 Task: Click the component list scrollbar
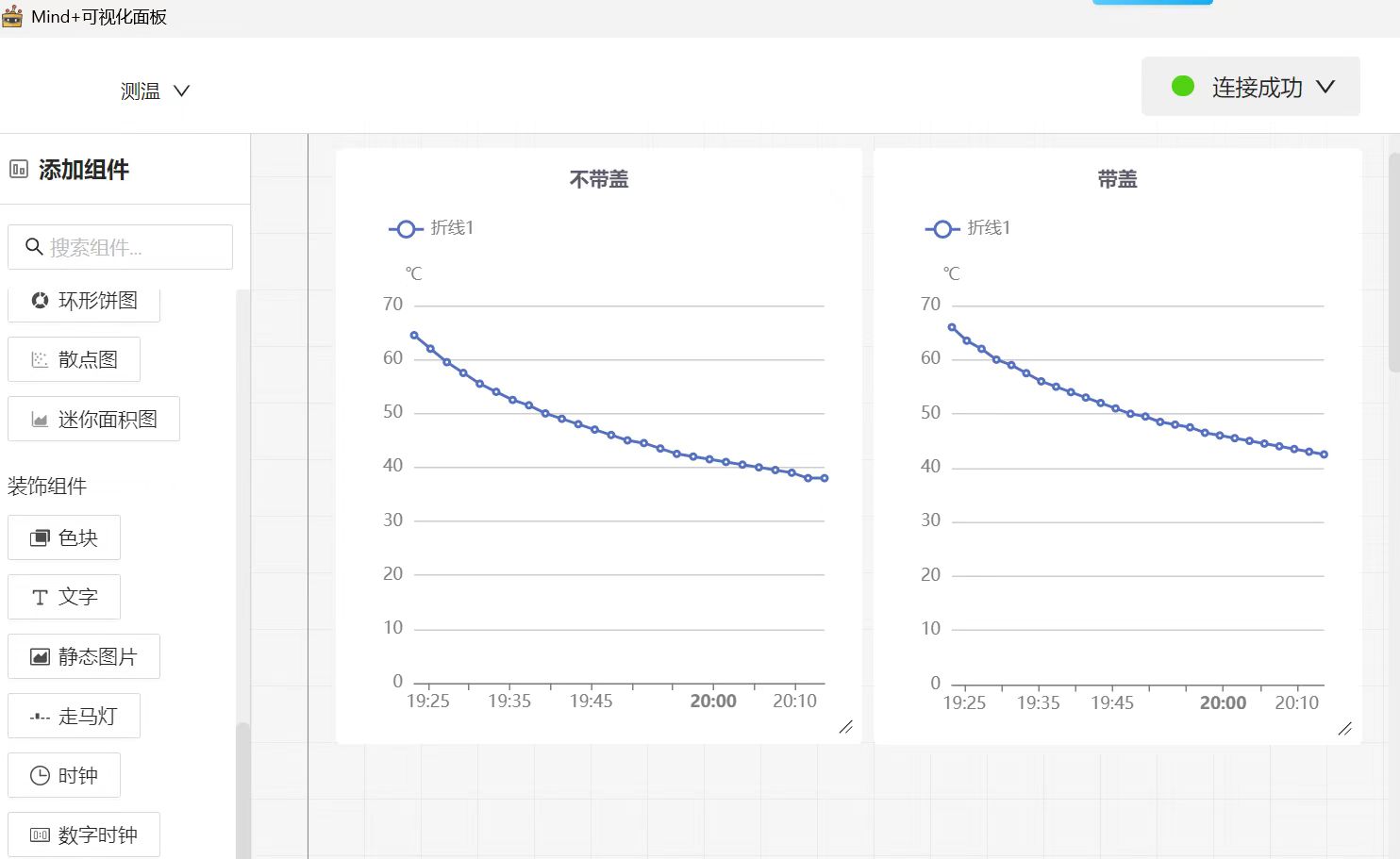pos(242,790)
